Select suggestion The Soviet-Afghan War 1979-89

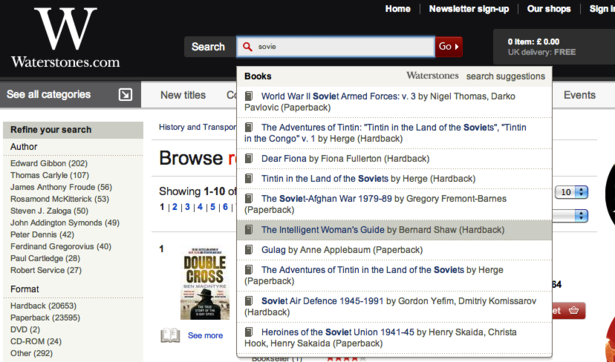[394, 204]
